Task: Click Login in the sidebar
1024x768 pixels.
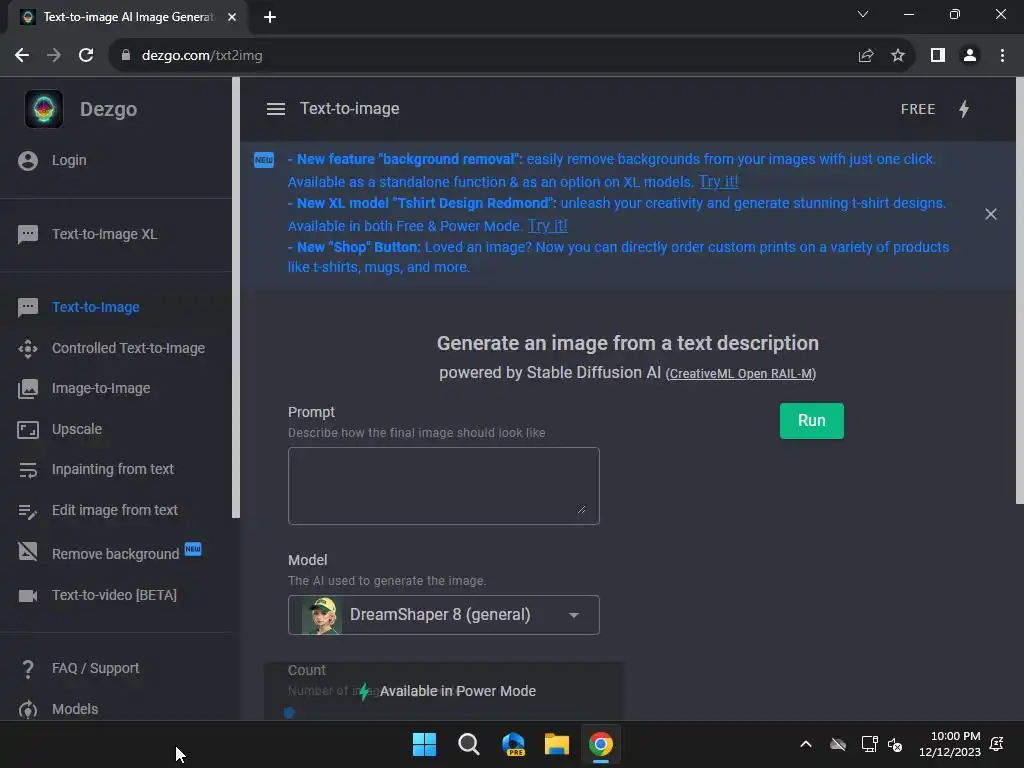Action: pyautogui.click(x=69, y=161)
